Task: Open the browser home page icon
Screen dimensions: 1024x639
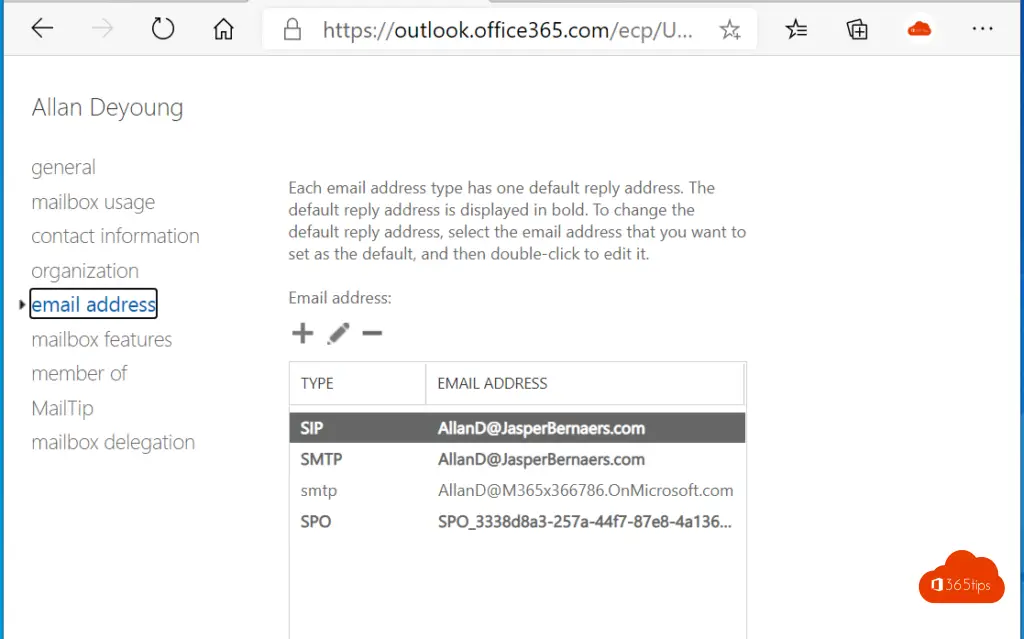Action: click(223, 28)
